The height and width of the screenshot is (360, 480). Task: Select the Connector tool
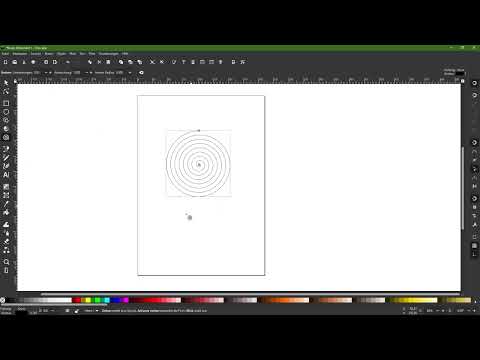pos(6,250)
